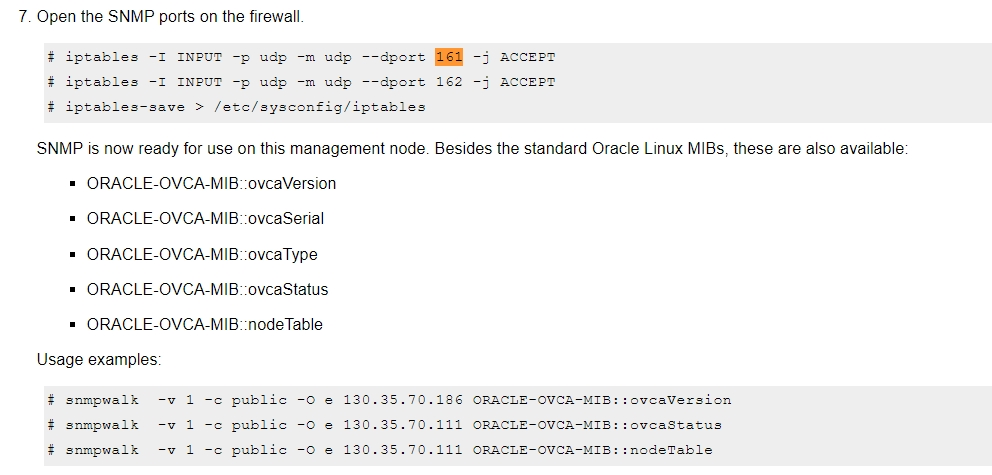Click the 'SNMP is now ready' paragraph
The image size is (992, 475).
[473, 149]
